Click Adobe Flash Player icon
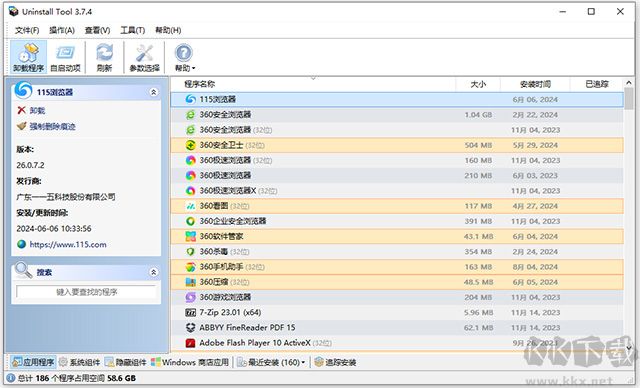Image resolution: width=640 pixels, height=388 pixels. [x=190, y=343]
